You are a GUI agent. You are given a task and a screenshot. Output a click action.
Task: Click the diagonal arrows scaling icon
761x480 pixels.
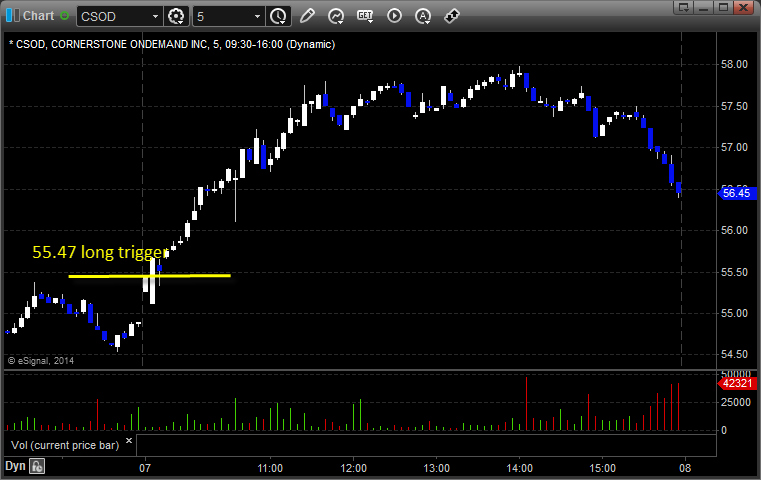(452, 16)
